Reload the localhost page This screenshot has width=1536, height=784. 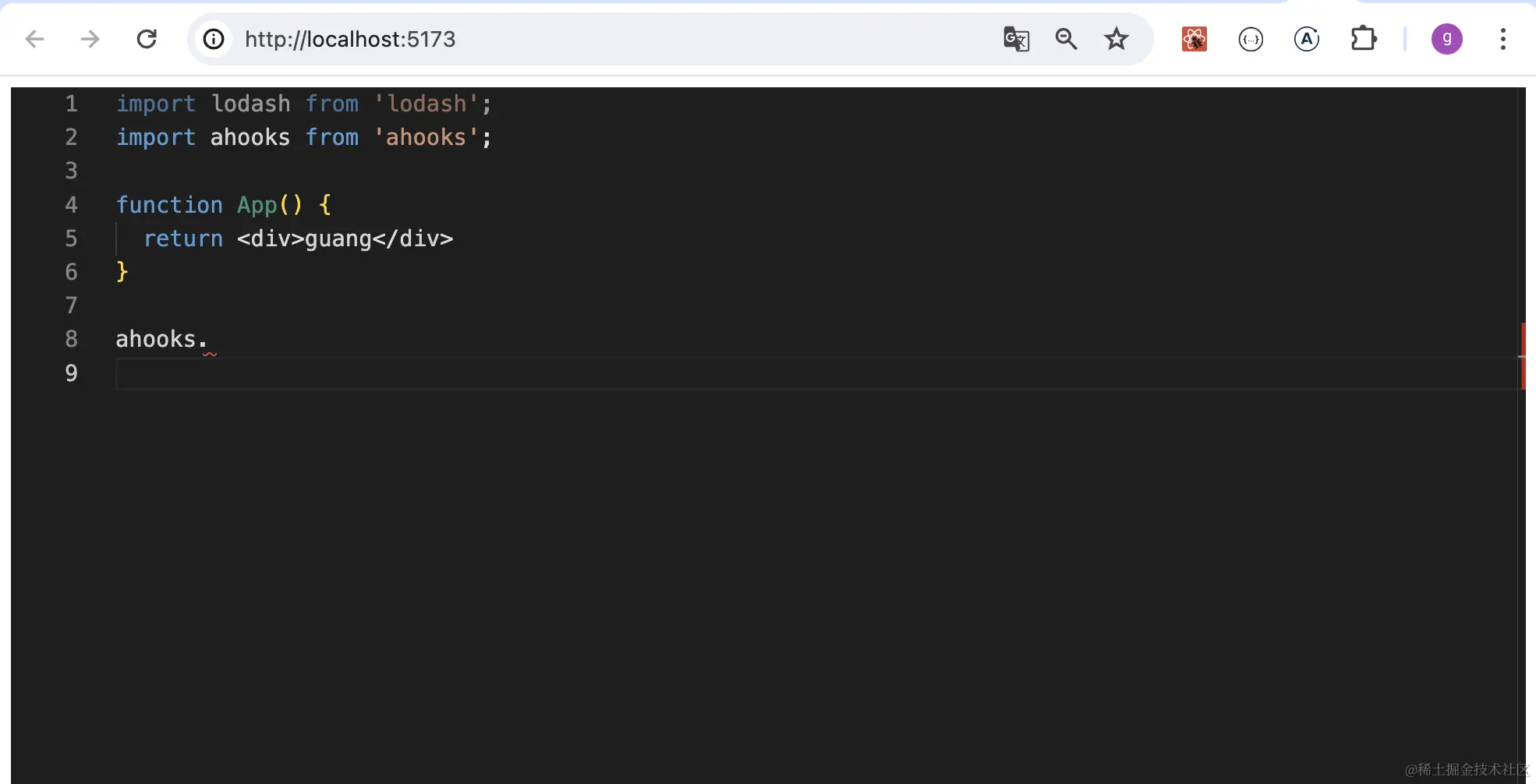147,39
